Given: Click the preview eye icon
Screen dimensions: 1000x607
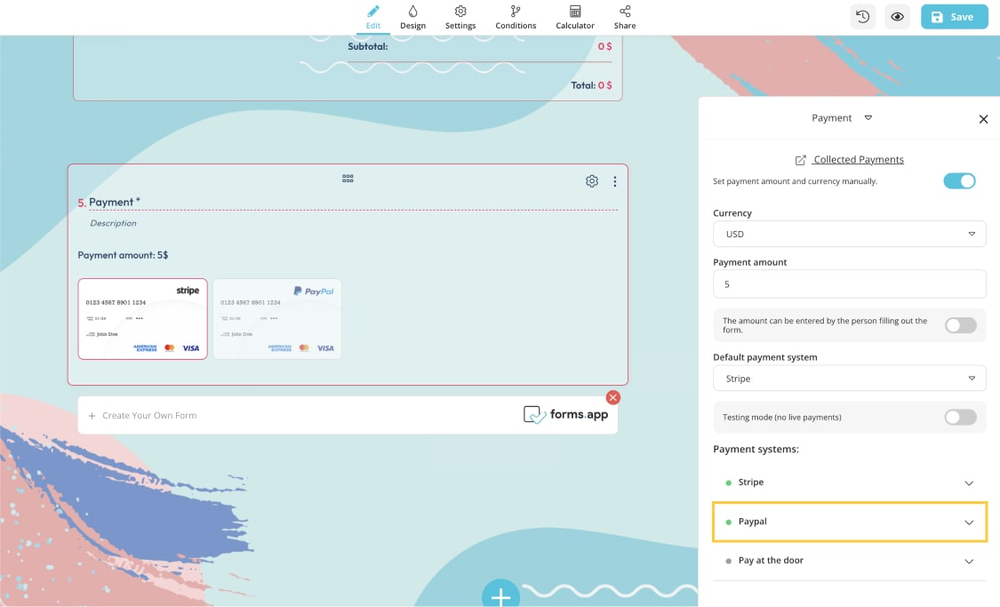Looking at the screenshot, I should point(897,17).
